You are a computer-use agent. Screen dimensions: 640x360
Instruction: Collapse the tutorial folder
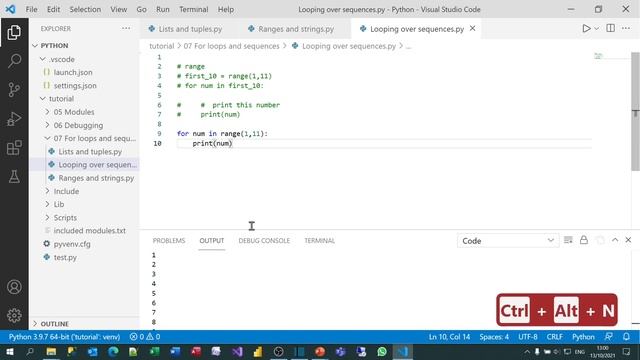[85, 99]
